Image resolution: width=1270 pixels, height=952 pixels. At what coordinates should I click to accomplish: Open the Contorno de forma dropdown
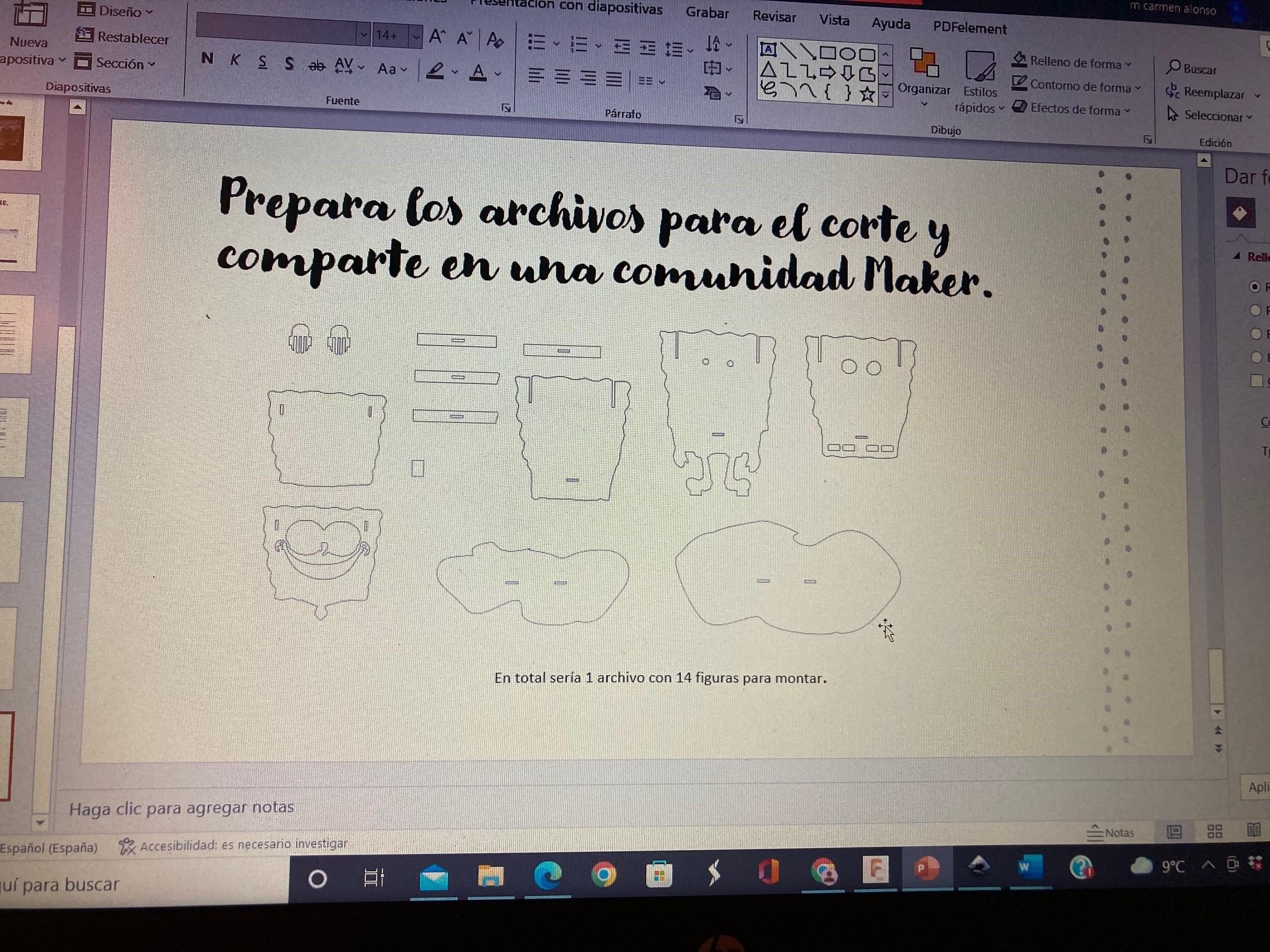coord(1077,85)
